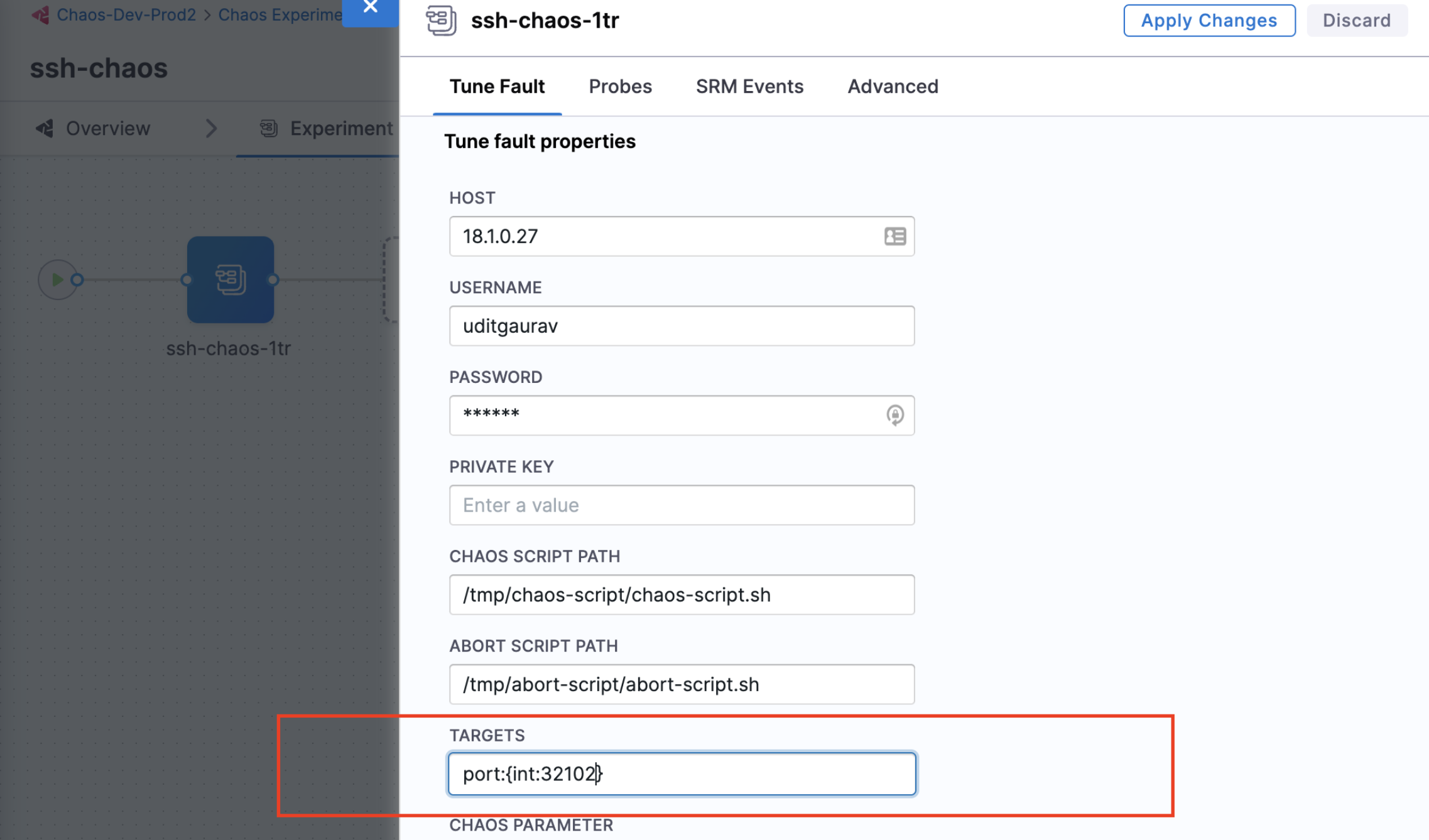Click the fault icon beside ssh-chaos-1tr title

pyautogui.click(x=441, y=20)
